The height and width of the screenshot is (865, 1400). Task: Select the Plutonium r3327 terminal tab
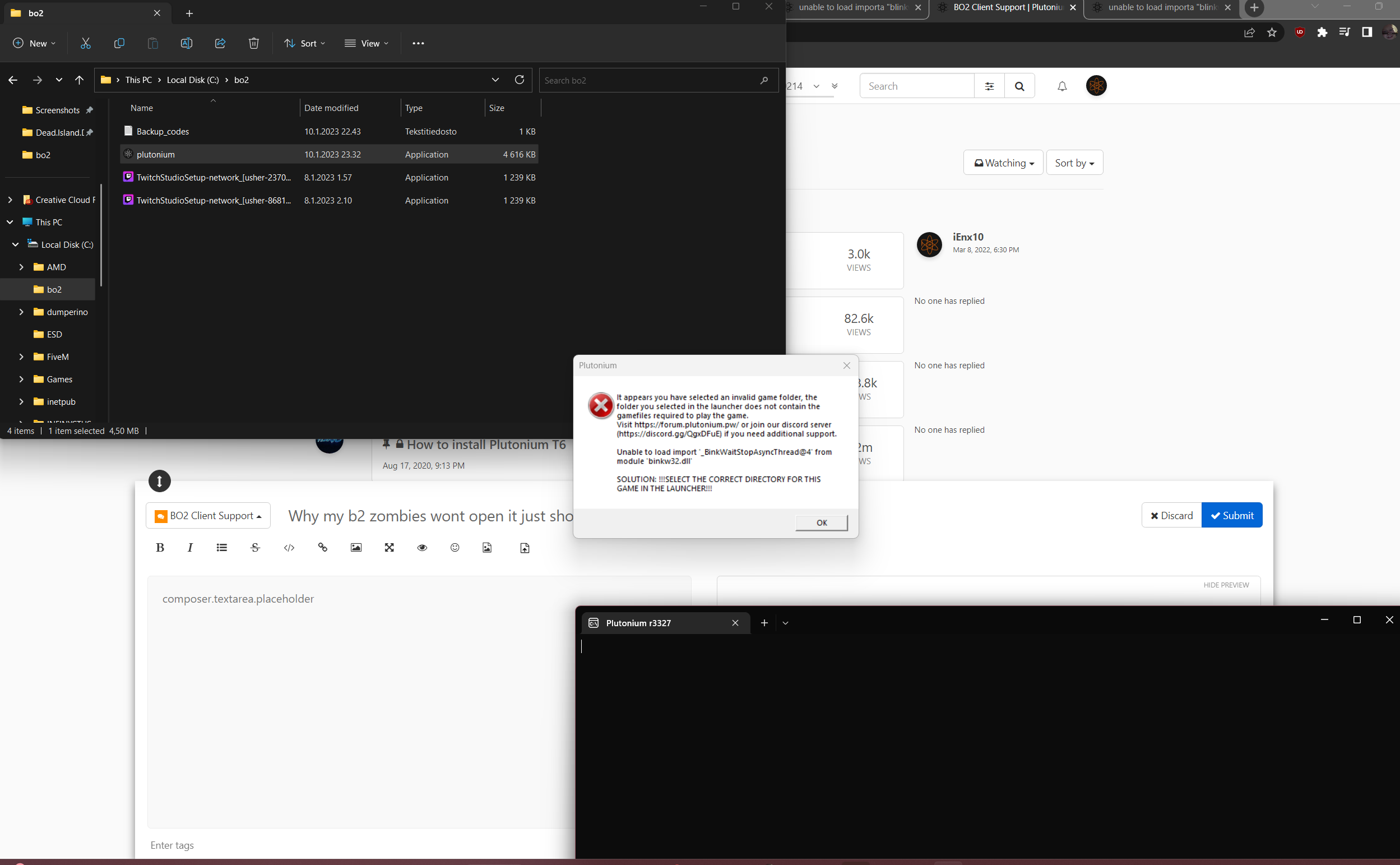[665, 623]
